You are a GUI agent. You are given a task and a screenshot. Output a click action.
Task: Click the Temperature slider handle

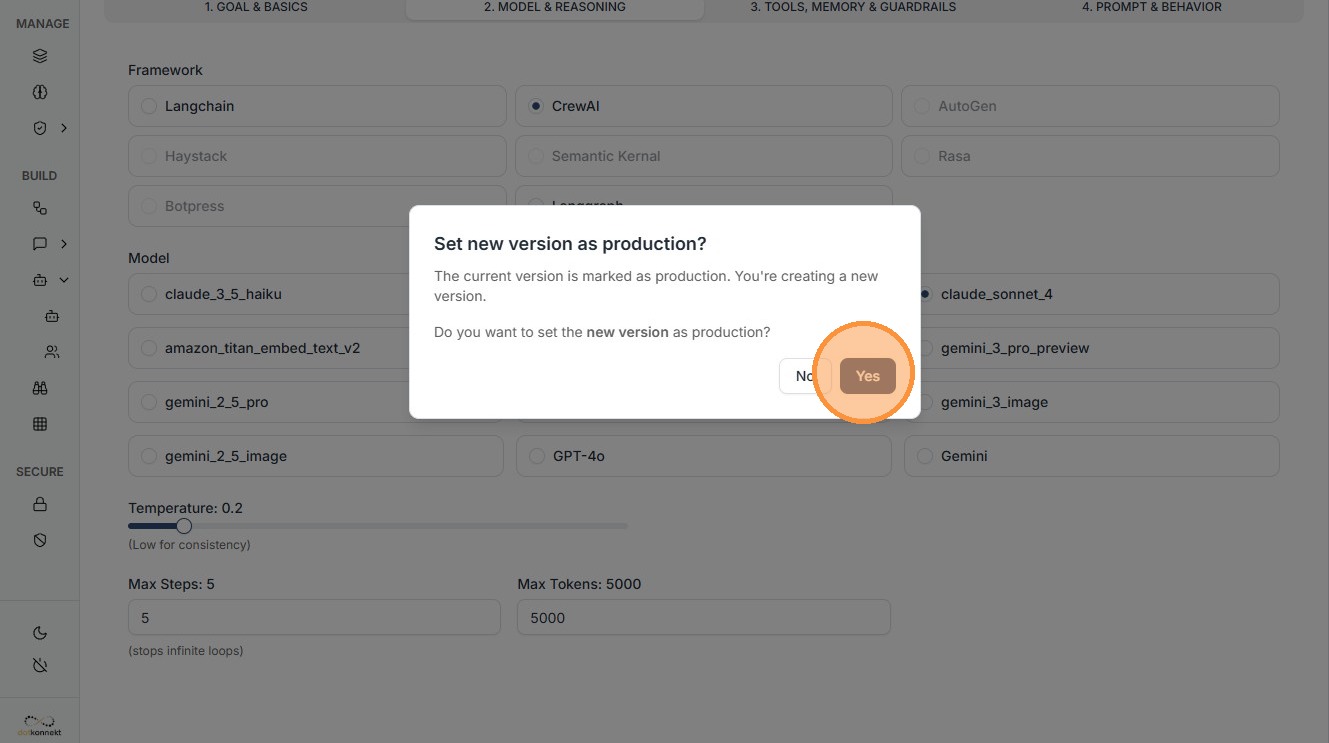click(x=184, y=526)
